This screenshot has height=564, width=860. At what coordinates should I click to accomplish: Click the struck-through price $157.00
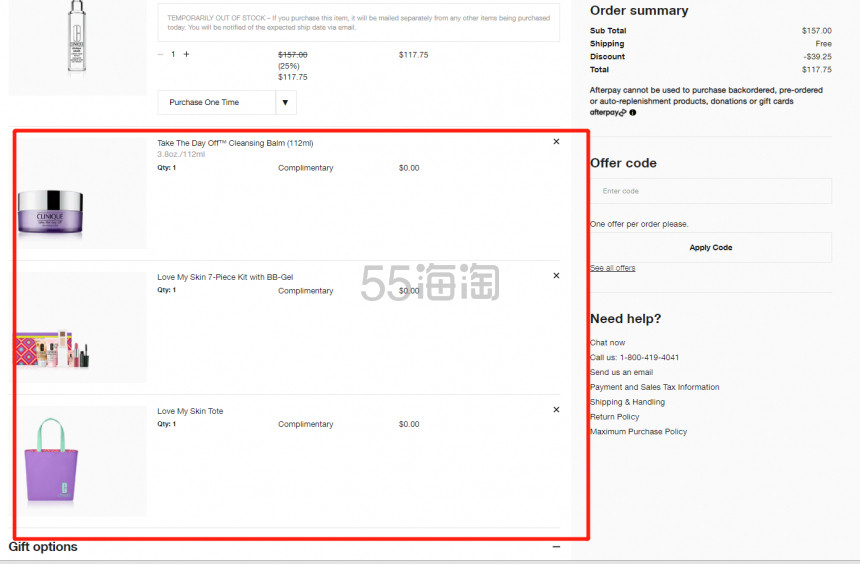[293, 55]
